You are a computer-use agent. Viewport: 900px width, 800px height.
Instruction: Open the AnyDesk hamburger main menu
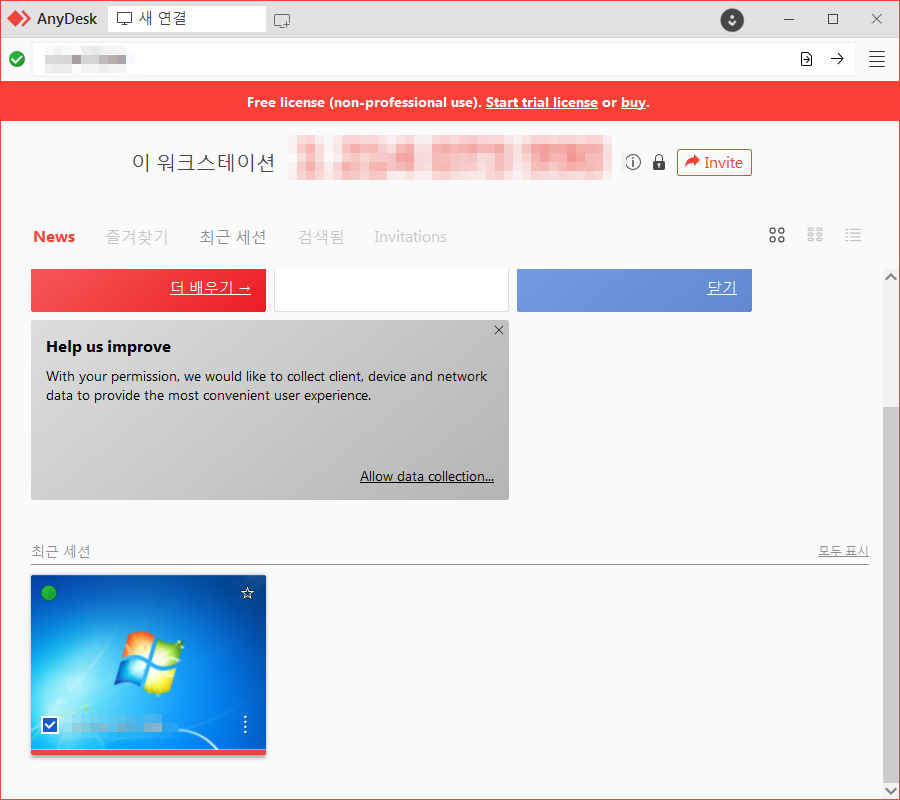click(877, 59)
